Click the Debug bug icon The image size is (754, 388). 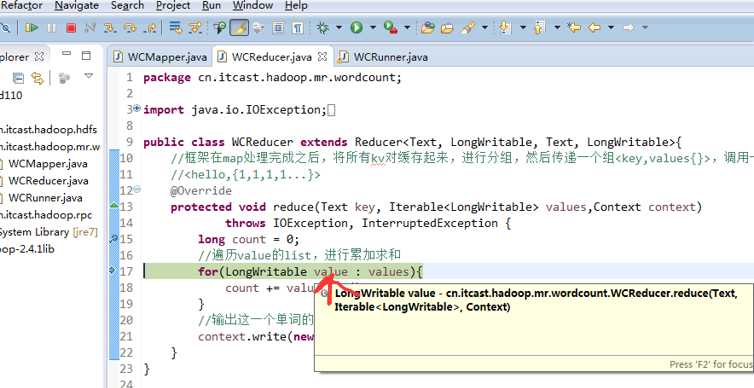(323, 28)
